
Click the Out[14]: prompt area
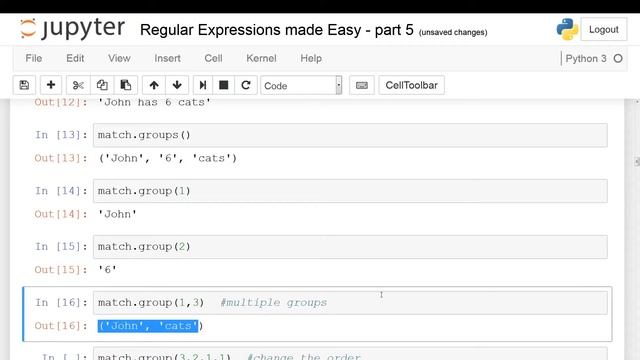coord(61,214)
